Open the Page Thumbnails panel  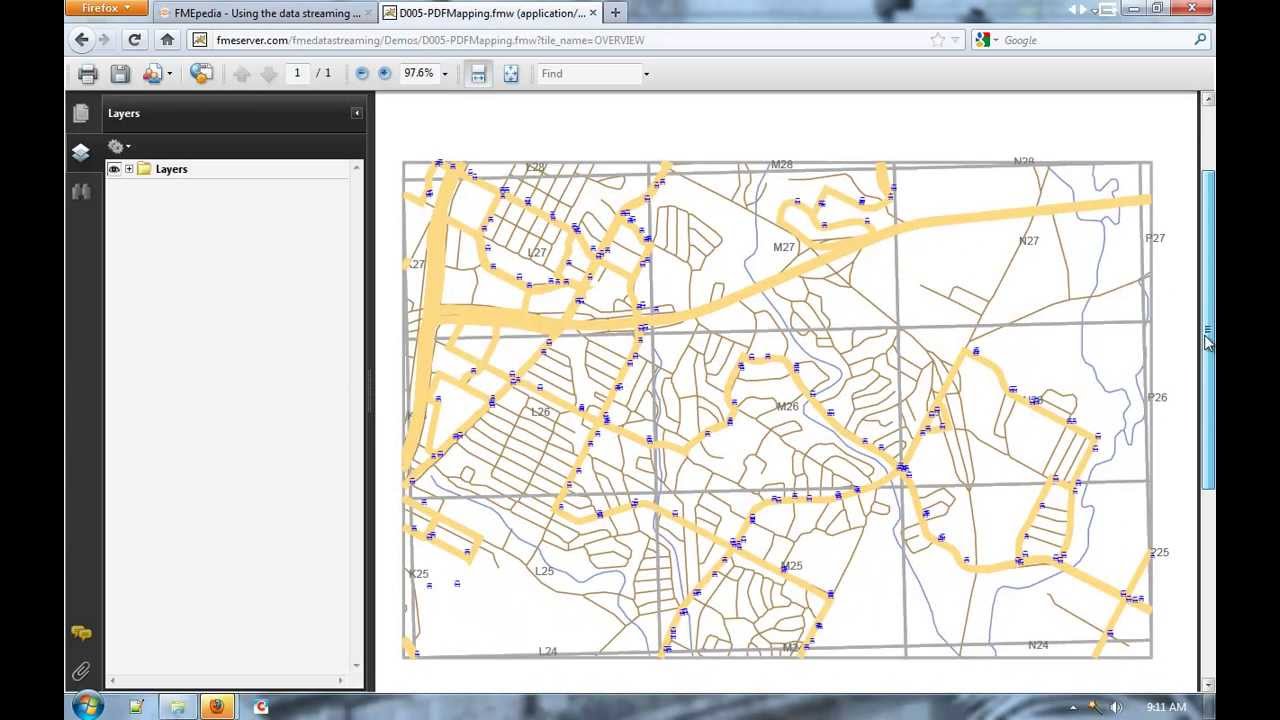pyautogui.click(x=81, y=113)
